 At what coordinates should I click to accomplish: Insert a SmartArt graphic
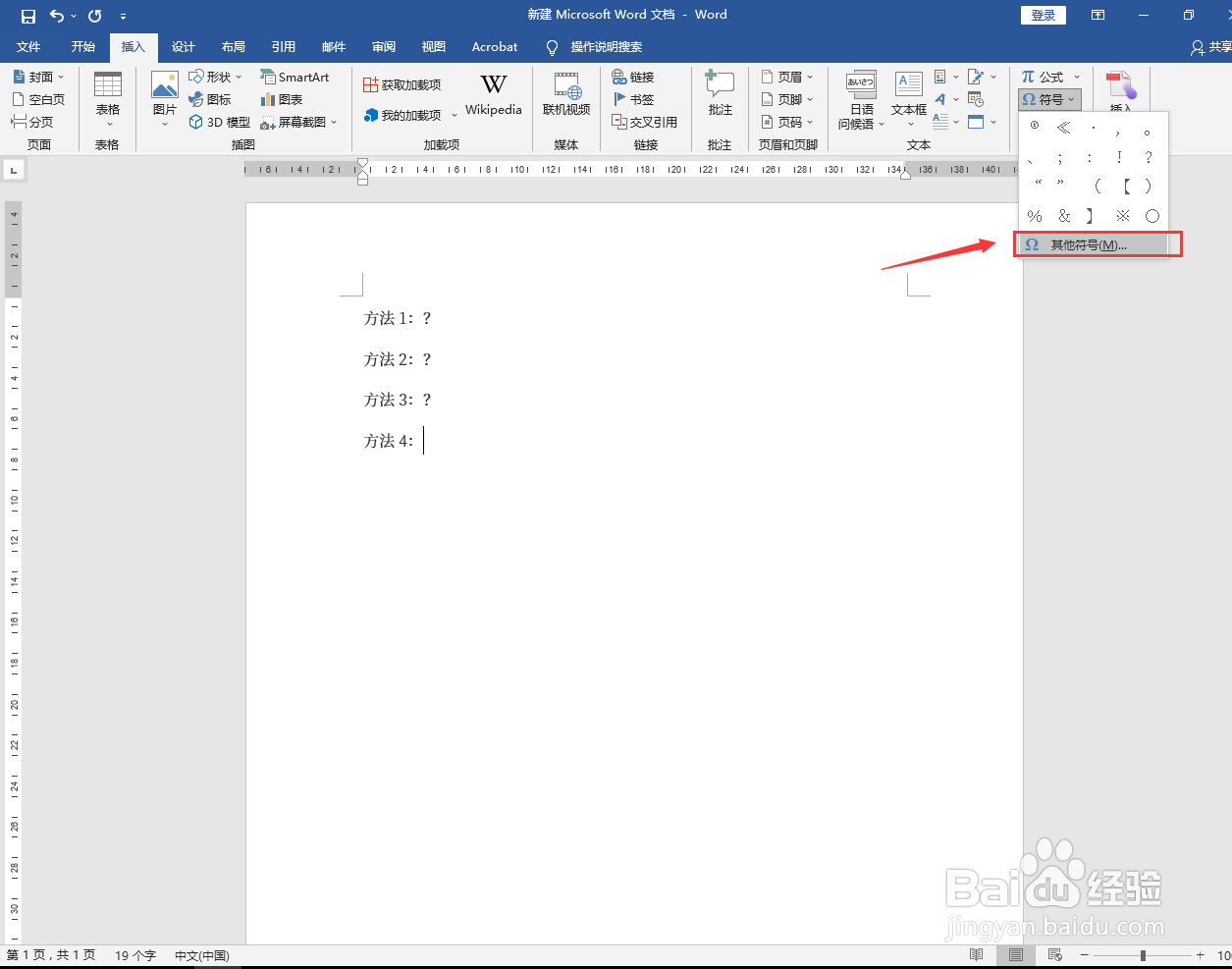295,77
